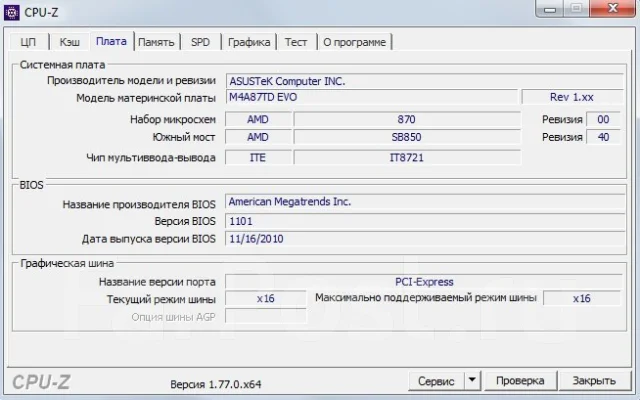
Task: Click the Закрыть button
Action: (x=594, y=381)
